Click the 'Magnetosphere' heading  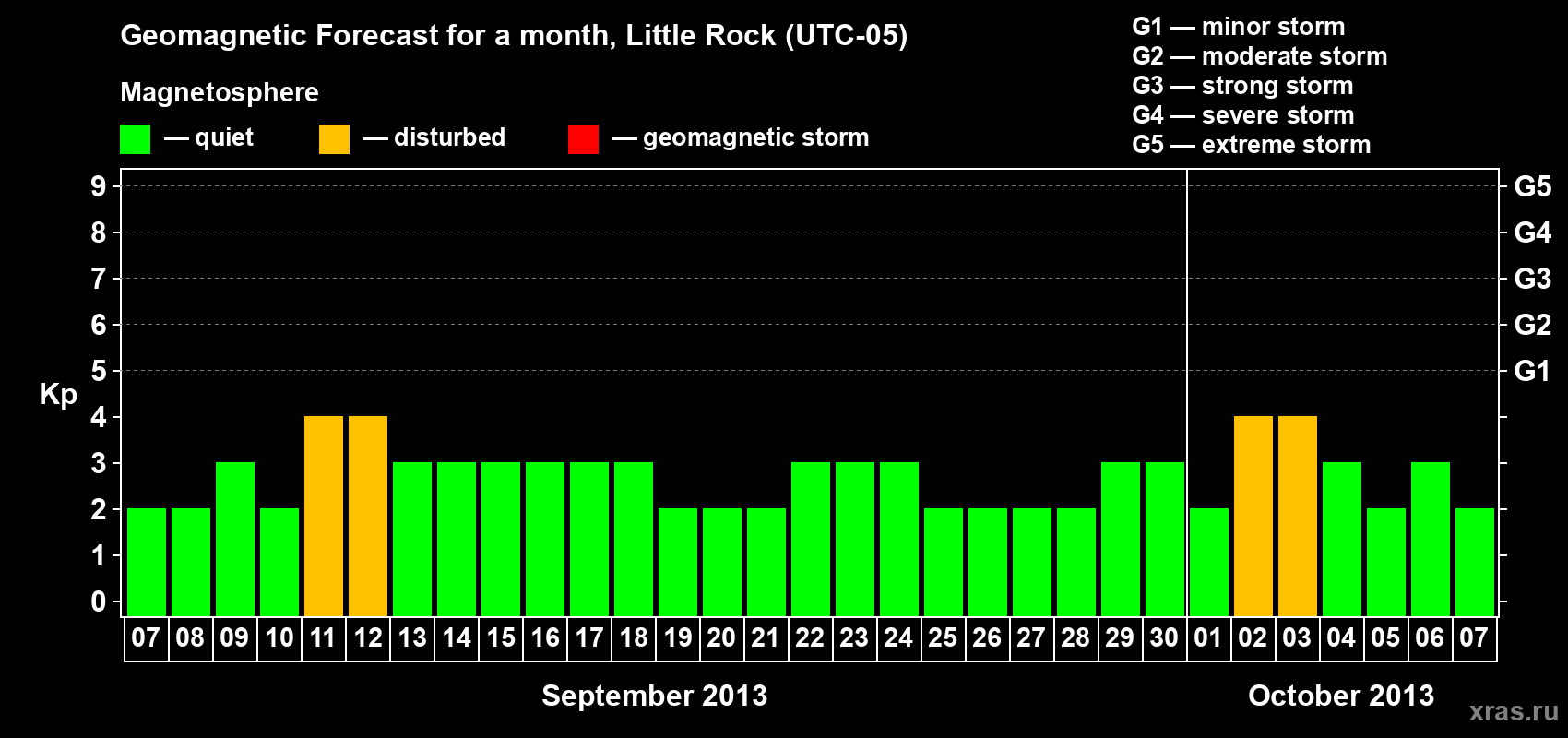click(x=220, y=93)
